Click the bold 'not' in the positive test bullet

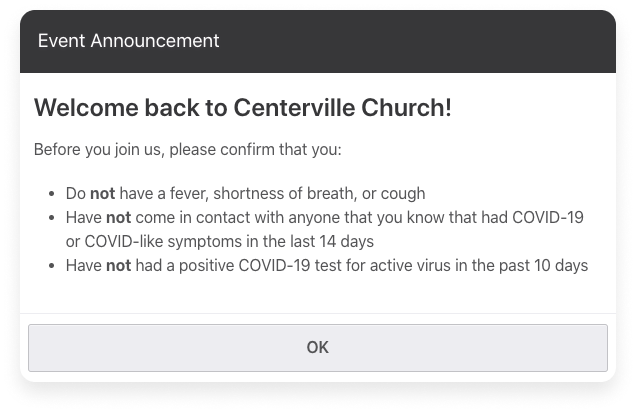click(118, 266)
